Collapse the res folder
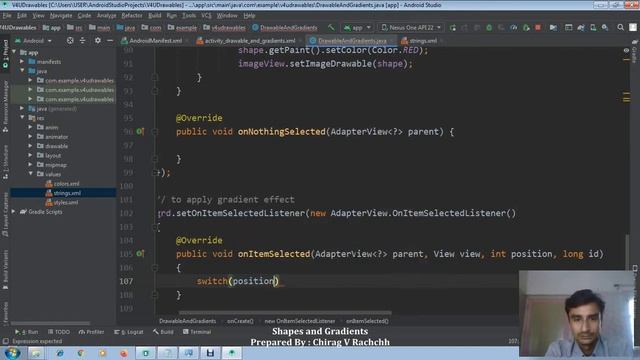The height and width of the screenshot is (360, 640). coord(22,118)
